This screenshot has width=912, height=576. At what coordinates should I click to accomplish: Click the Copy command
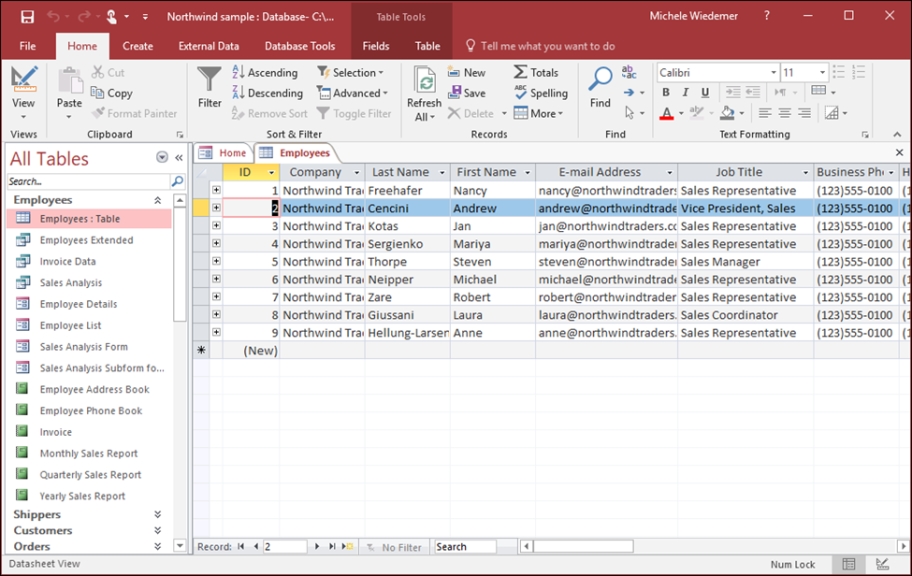point(112,93)
